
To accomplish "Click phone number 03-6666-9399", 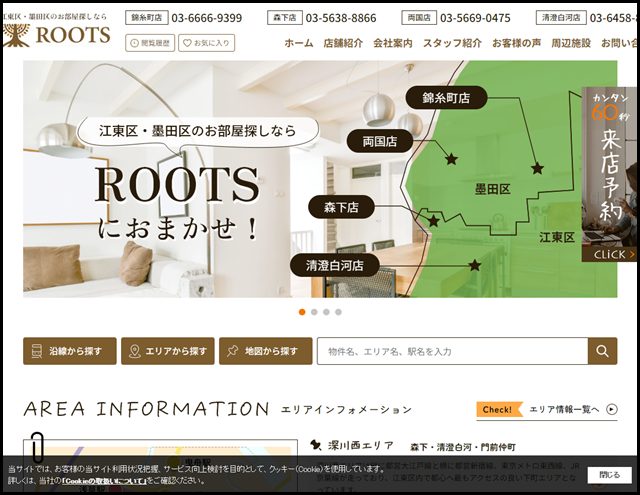I will [x=207, y=18].
